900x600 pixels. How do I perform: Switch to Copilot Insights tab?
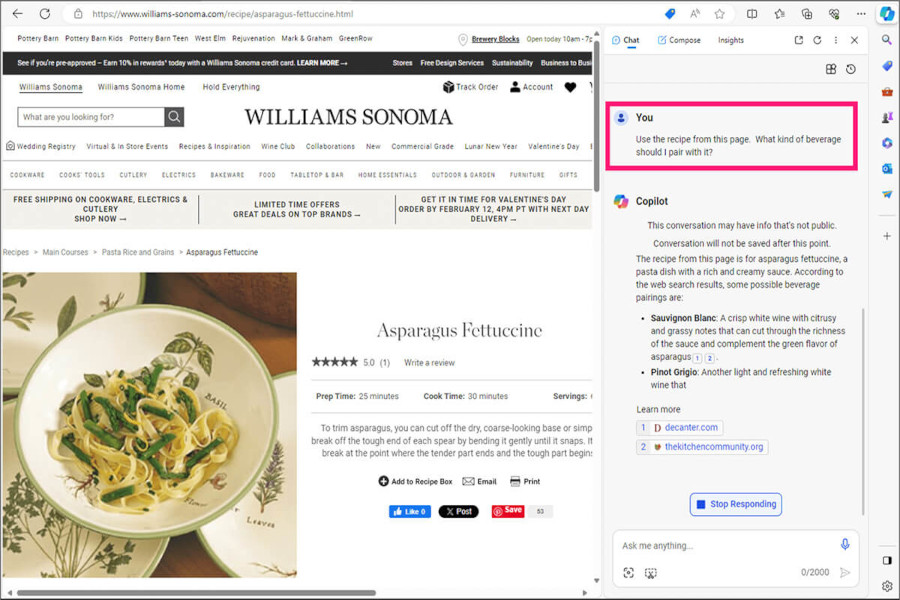click(x=731, y=40)
